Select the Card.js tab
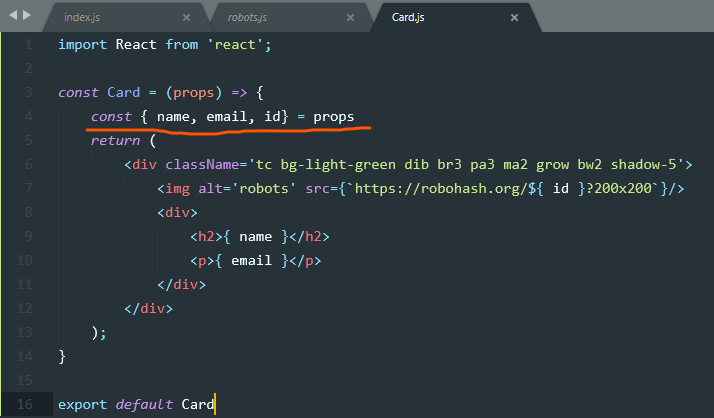This screenshot has width=714, height=418. click(408, 17)
